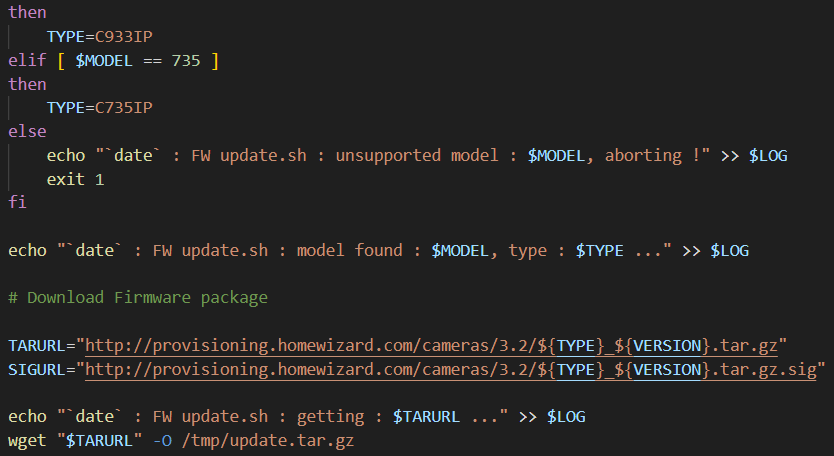Click the TYPE=C933IP assignment line
This screenshot has width=834, height=456.
point(99,37)
